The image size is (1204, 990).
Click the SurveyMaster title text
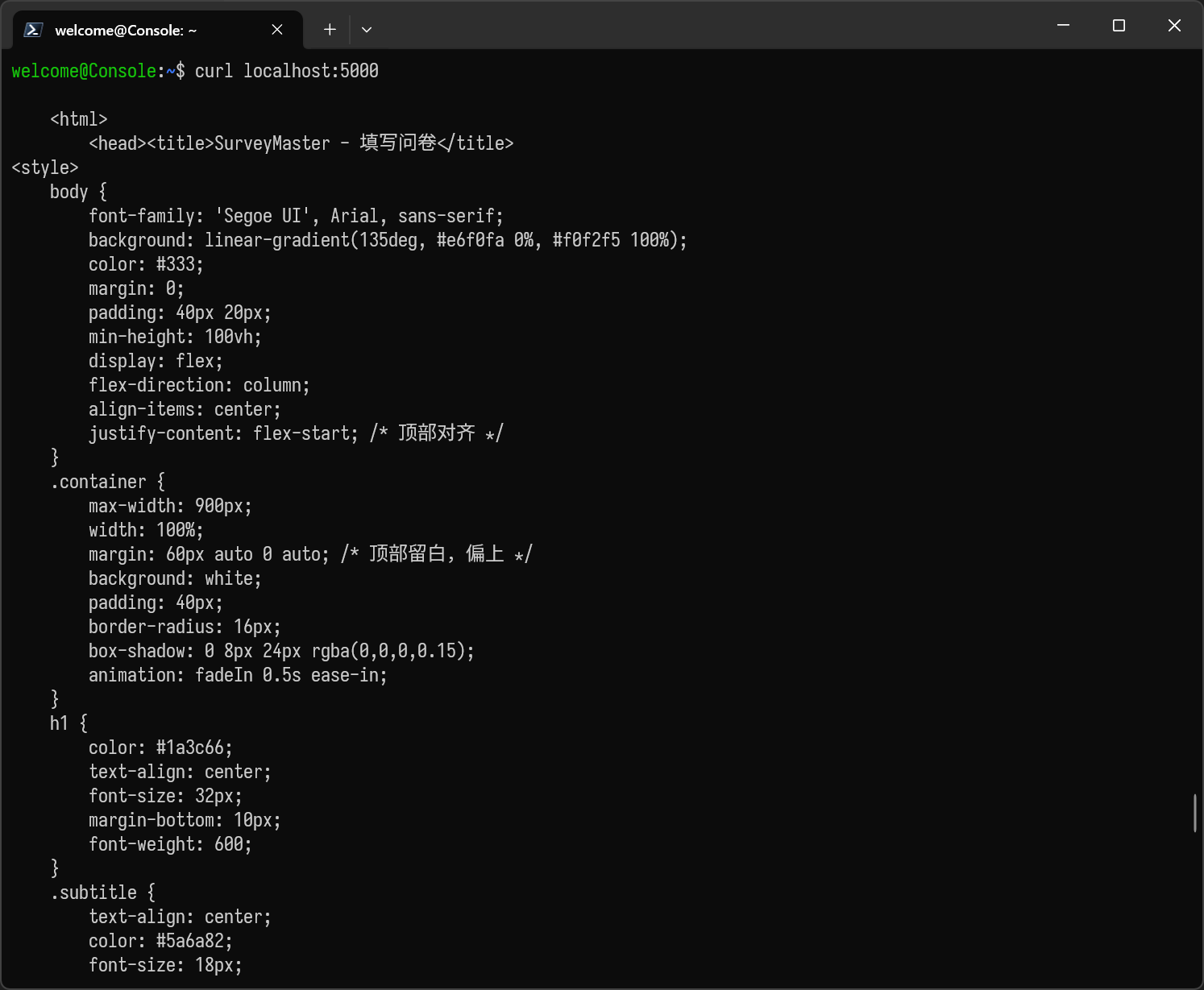[272, 143]
